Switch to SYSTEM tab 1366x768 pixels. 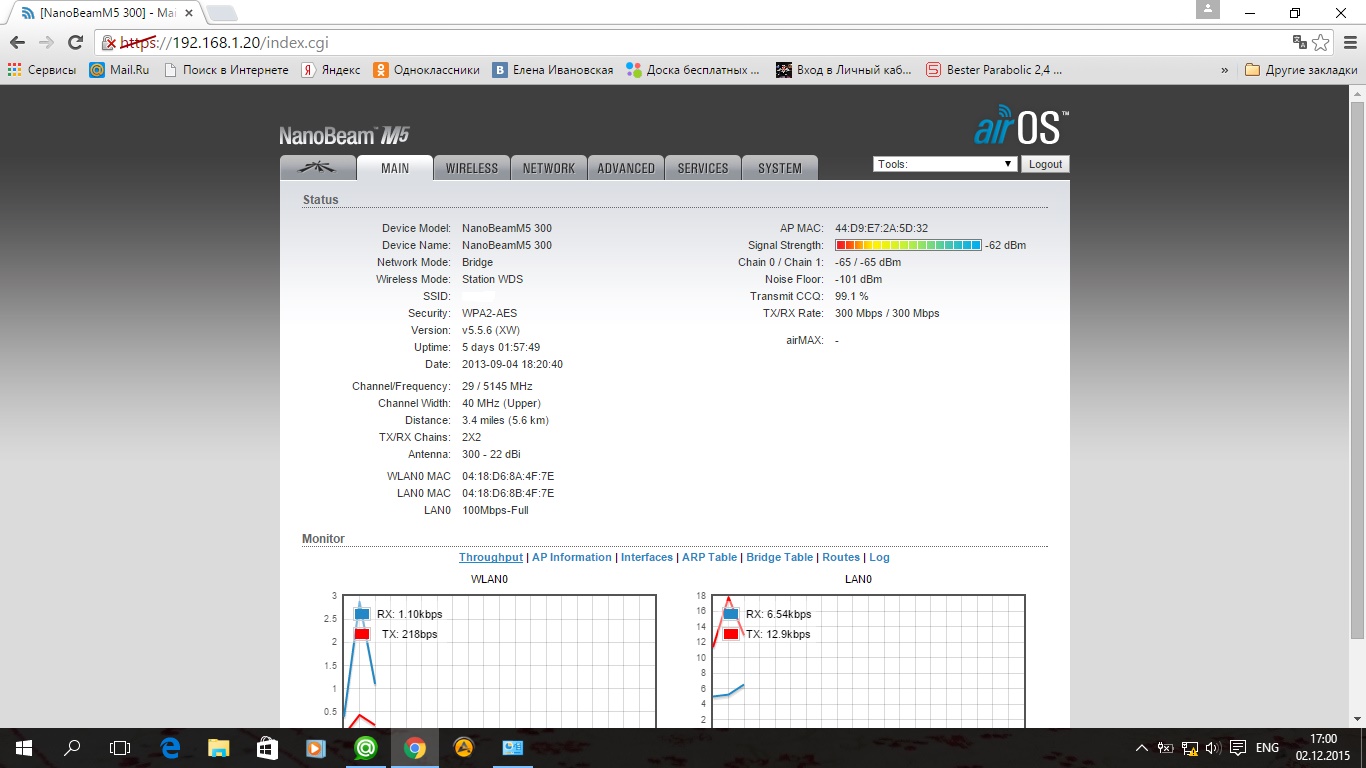click(x=780, y=168)
